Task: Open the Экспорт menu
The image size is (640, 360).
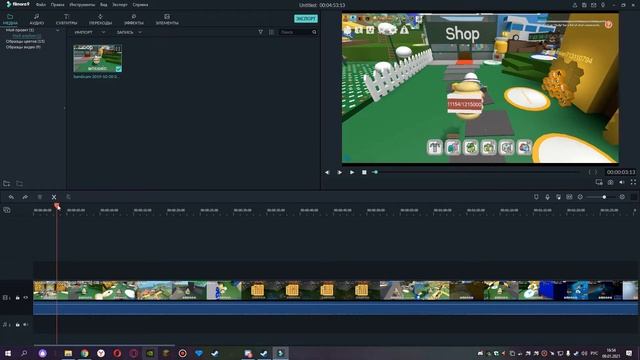Action: (120, 5)
